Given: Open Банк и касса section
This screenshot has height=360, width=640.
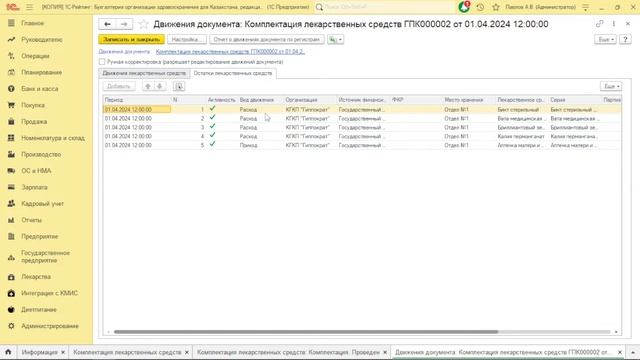Looking at the screenshot, I should pos(40,89).
